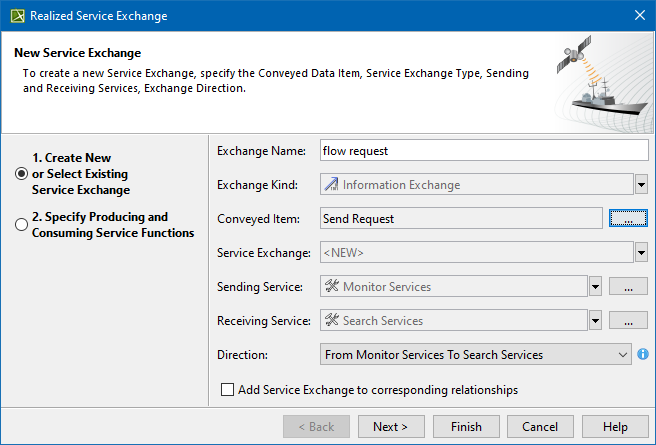Select Create New or Select Existing option
The image size is (656, 445).
(22, 174)
